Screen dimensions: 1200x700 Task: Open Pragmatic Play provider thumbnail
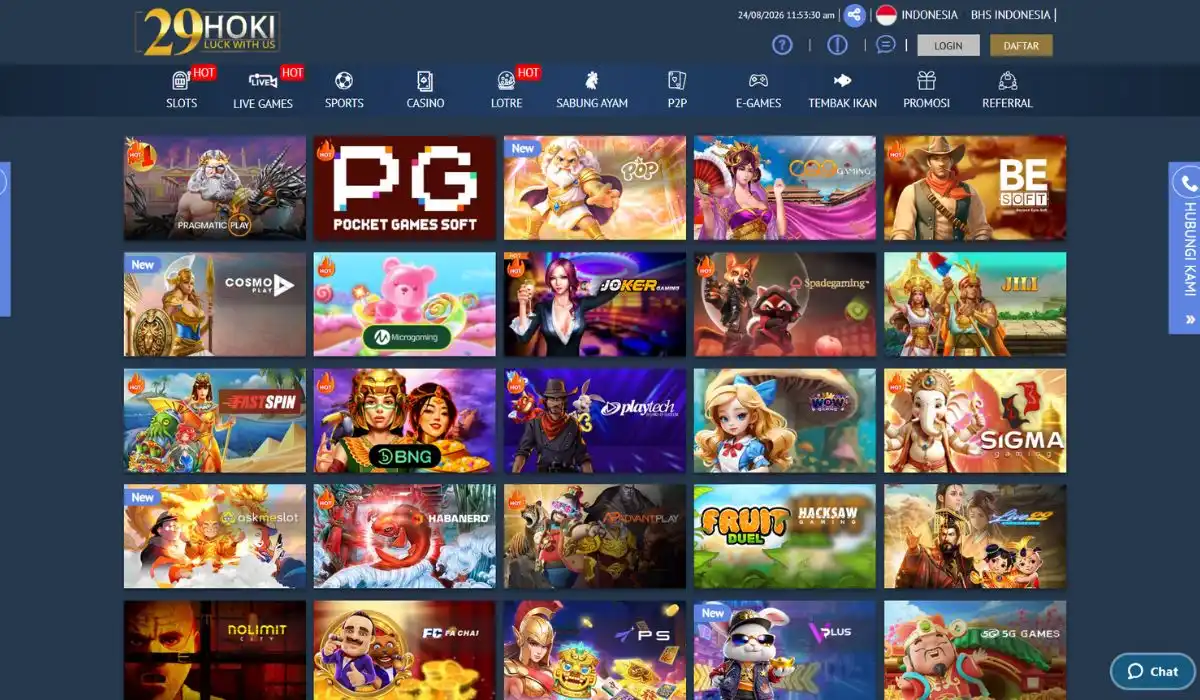click(215, 188)
